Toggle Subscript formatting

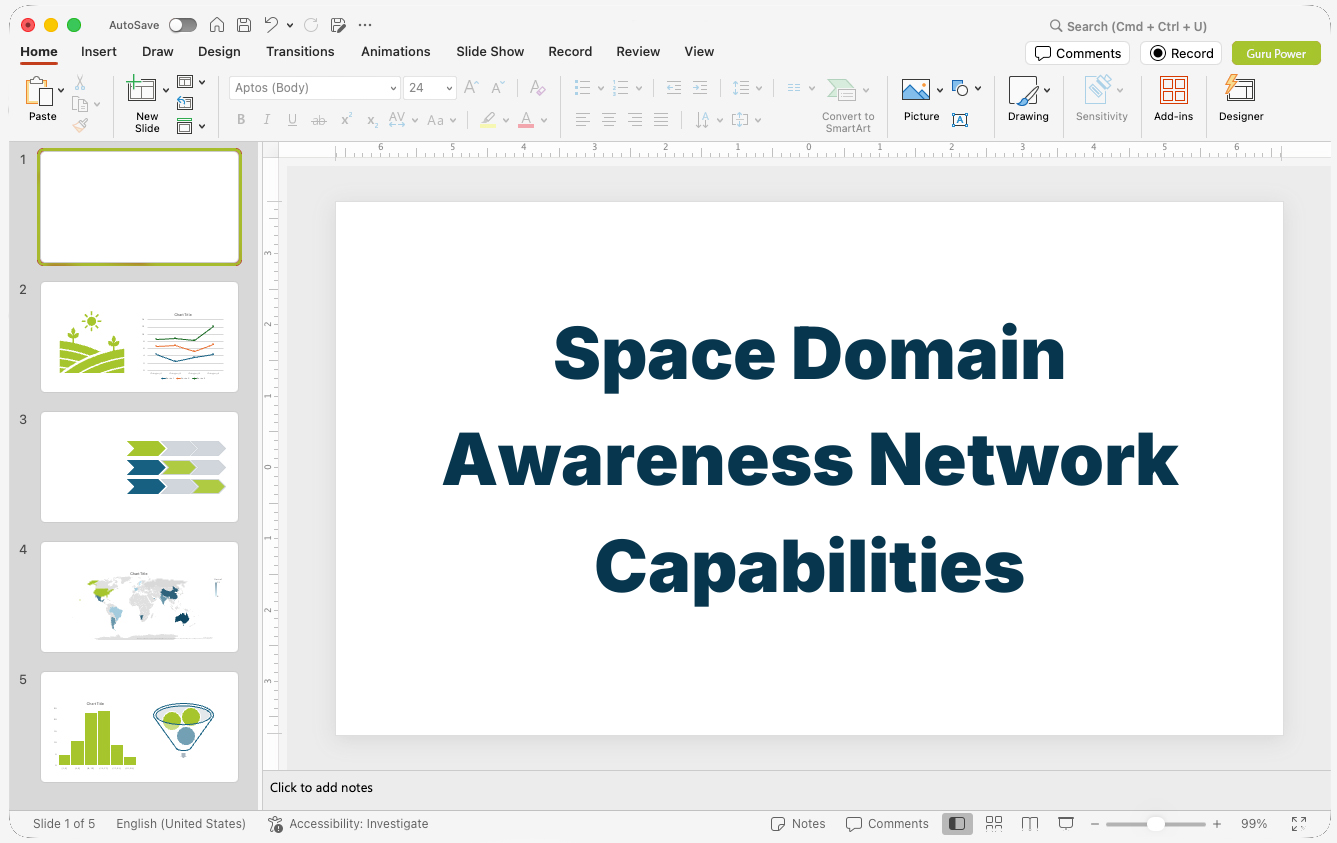[x=372, y=120]
